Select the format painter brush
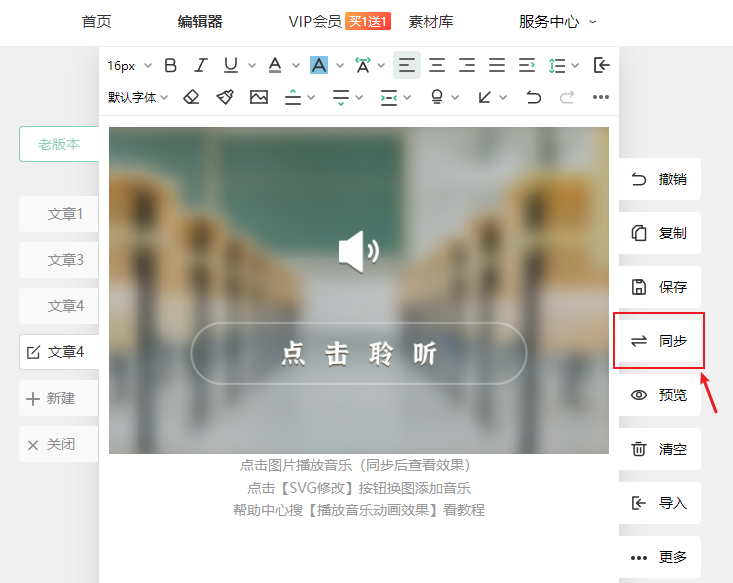The height and width of the screenshot is (583, 733). (x=225, y=97)
